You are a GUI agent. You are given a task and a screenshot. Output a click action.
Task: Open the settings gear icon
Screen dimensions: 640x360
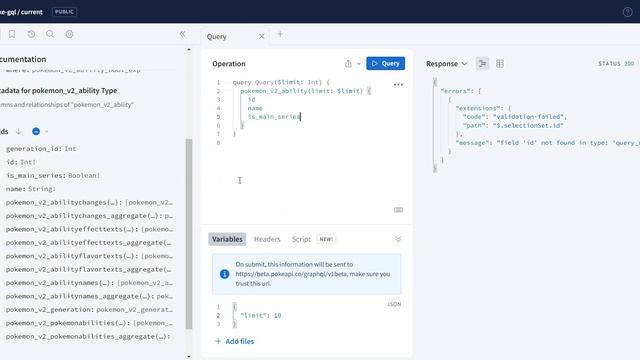[x=69, y=34]
